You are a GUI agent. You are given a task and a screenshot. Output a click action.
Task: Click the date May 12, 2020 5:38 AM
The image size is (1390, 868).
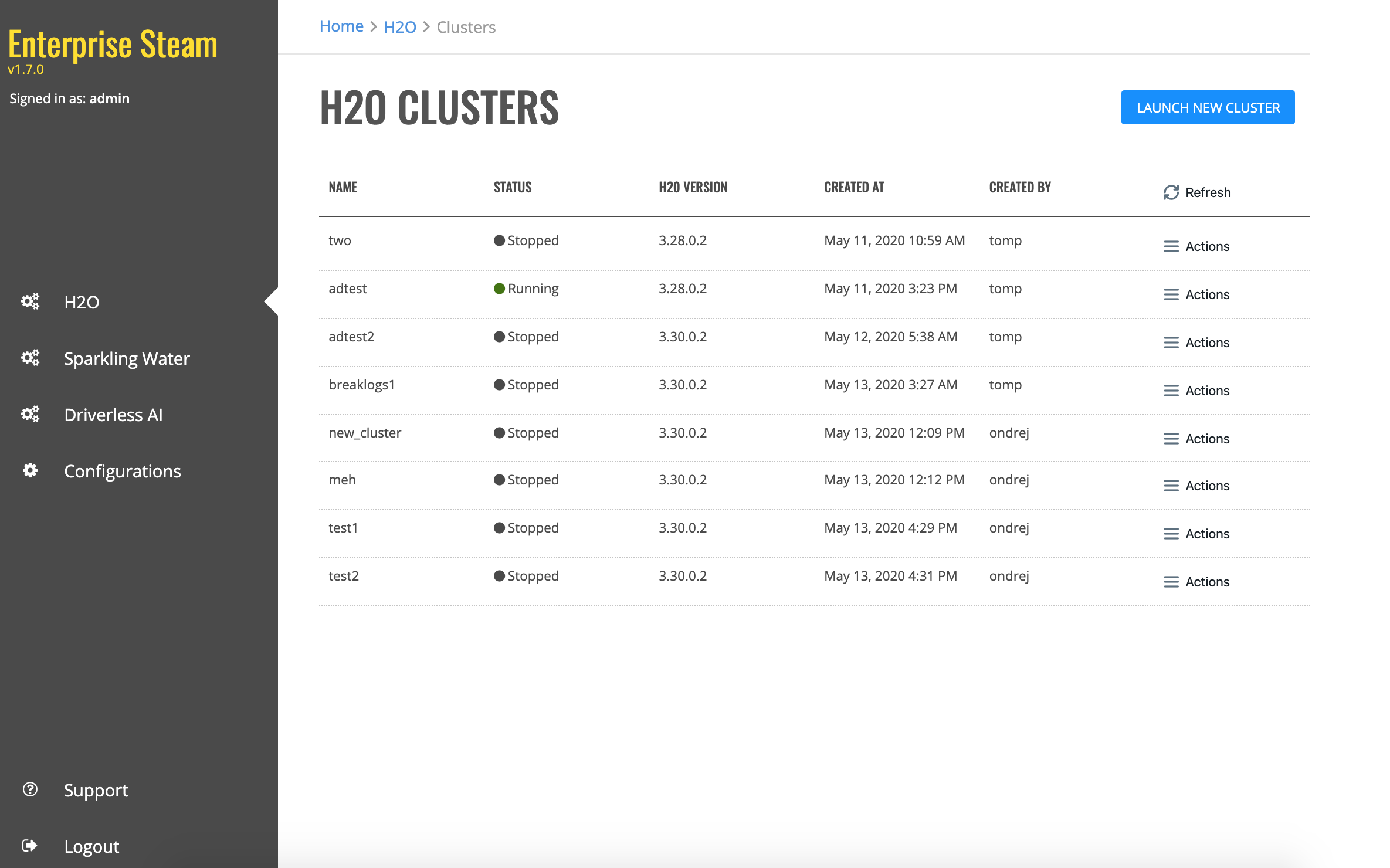coord(891,337)
